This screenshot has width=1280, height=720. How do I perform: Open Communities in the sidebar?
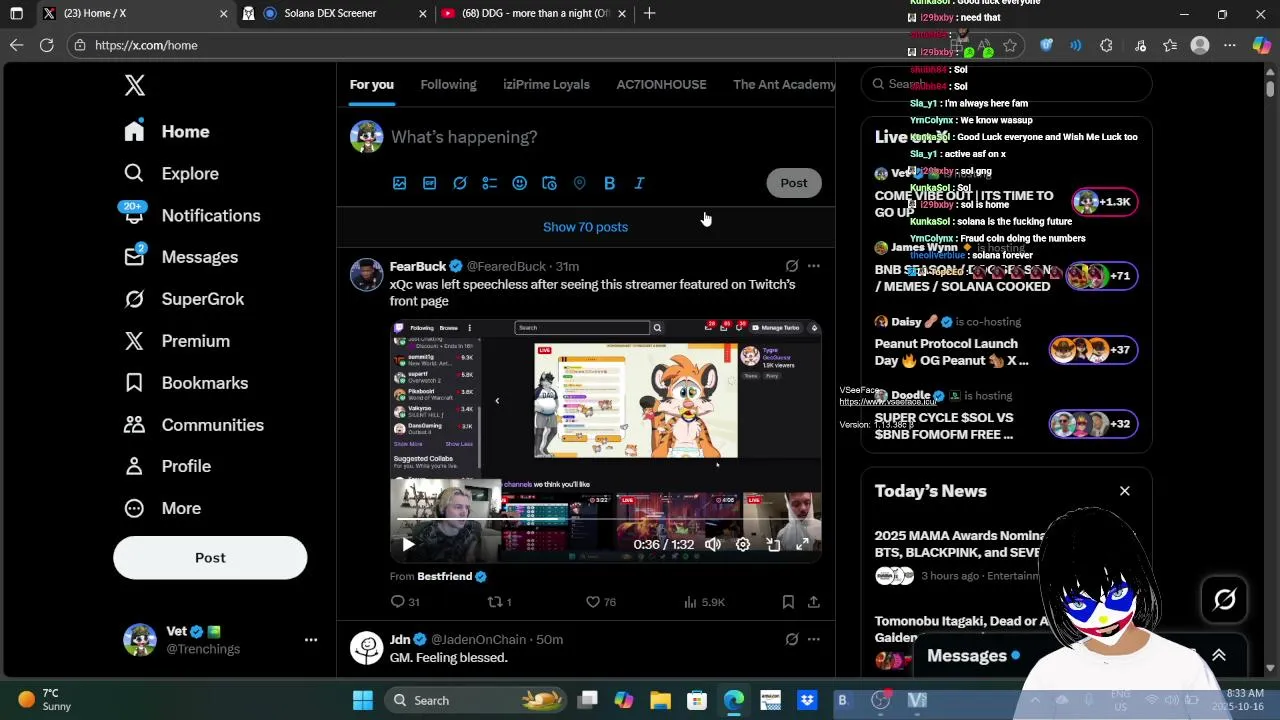coord(193,425)
